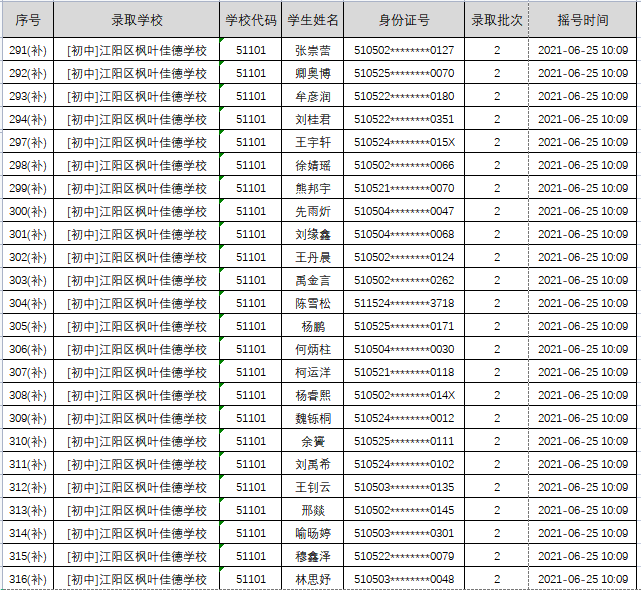This screenshot has width=641, height=590.
Task: Click school name cell in row 292(补)
Action: [x=137, y=73]
